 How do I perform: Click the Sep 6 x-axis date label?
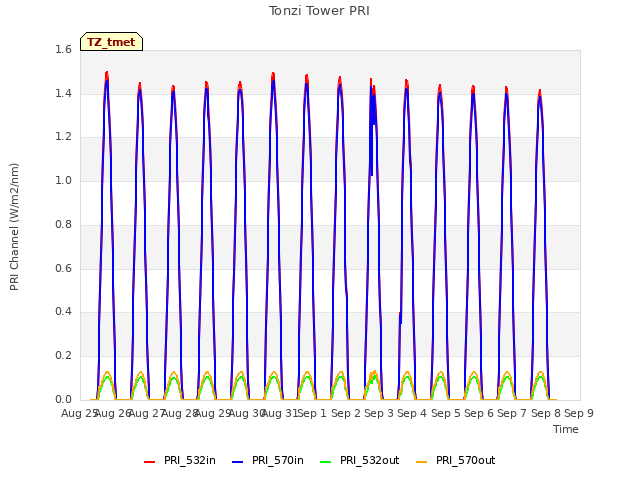(x=479, y=413)
